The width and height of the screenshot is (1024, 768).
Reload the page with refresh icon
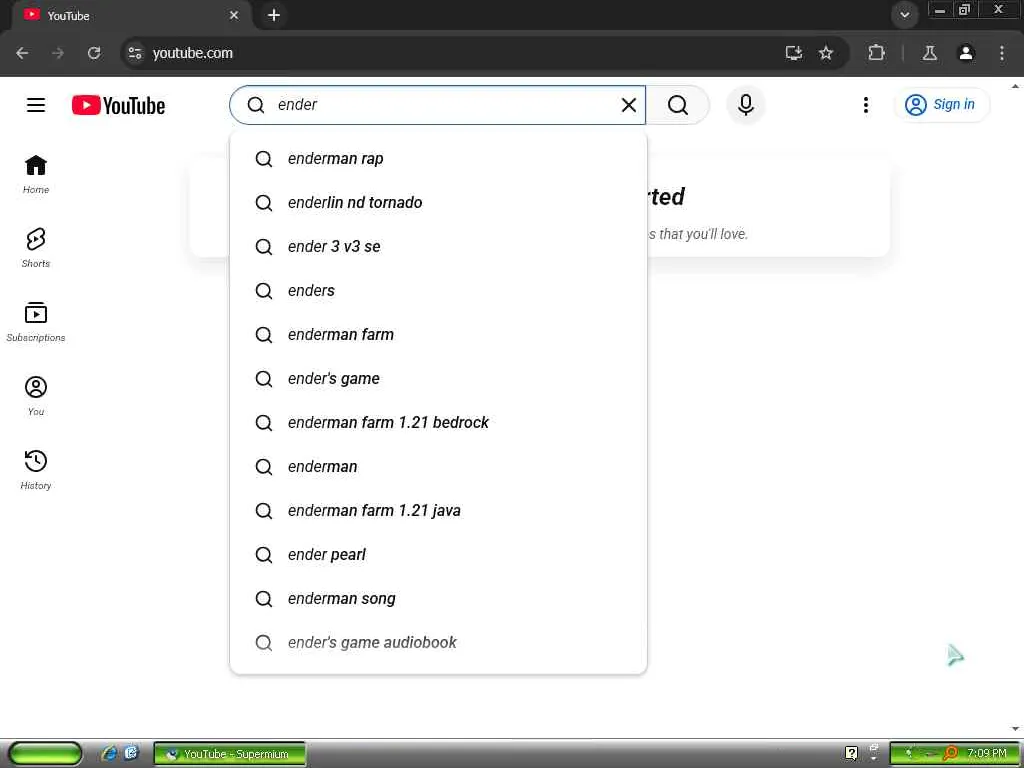(94, 53)
